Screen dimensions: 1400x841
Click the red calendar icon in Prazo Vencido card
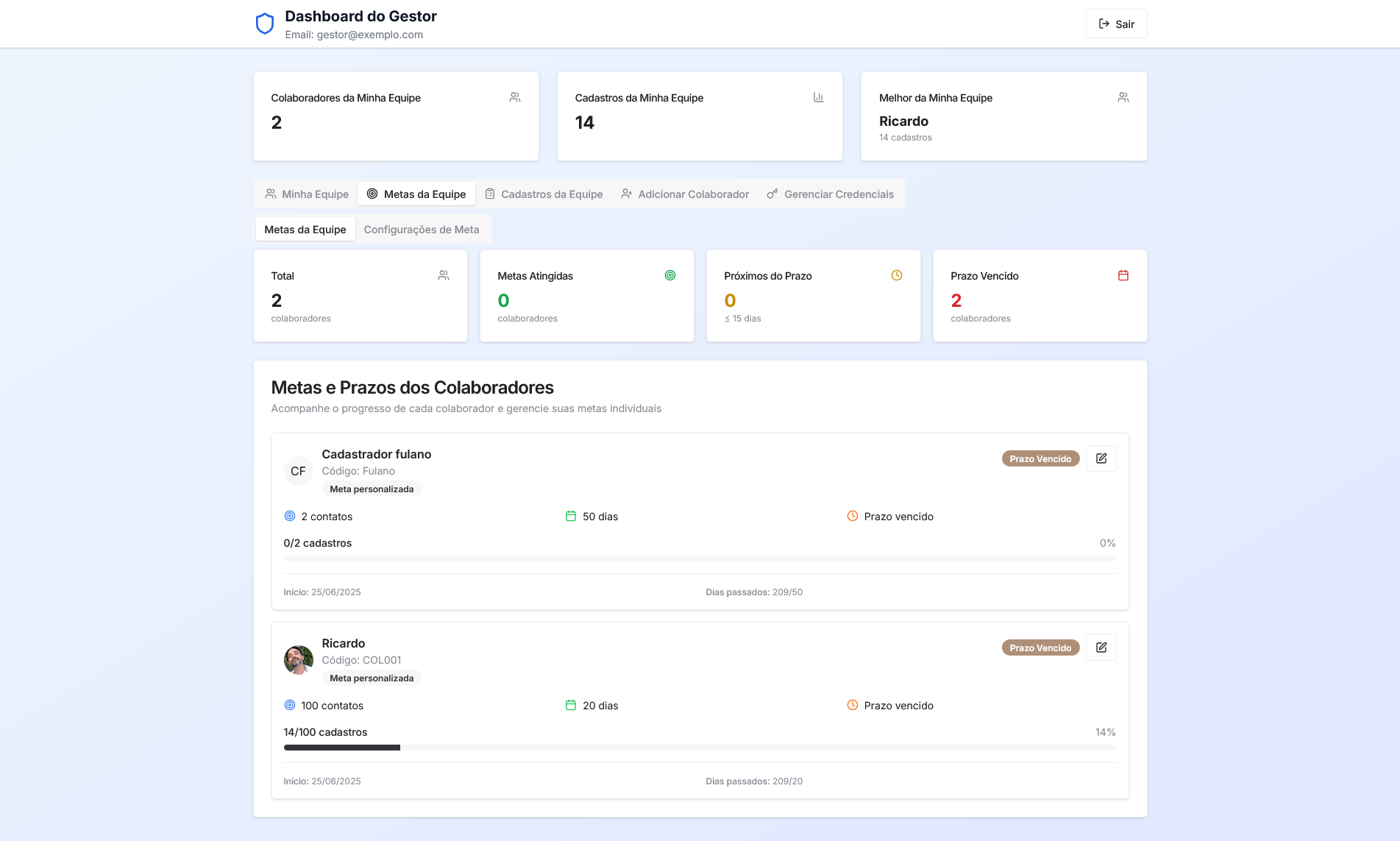[x=1123, y=275]
